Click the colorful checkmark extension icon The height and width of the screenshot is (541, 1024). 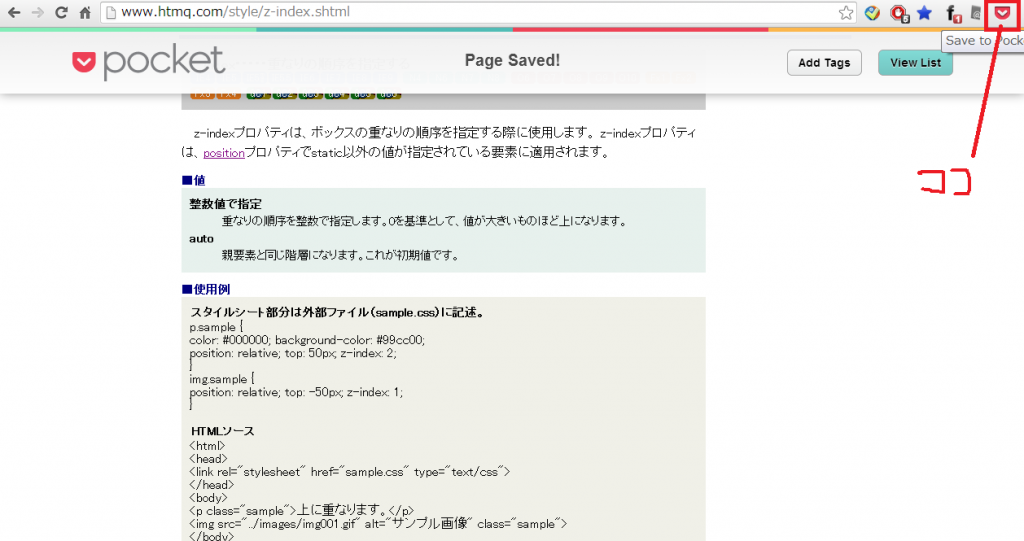click(872, 13)
